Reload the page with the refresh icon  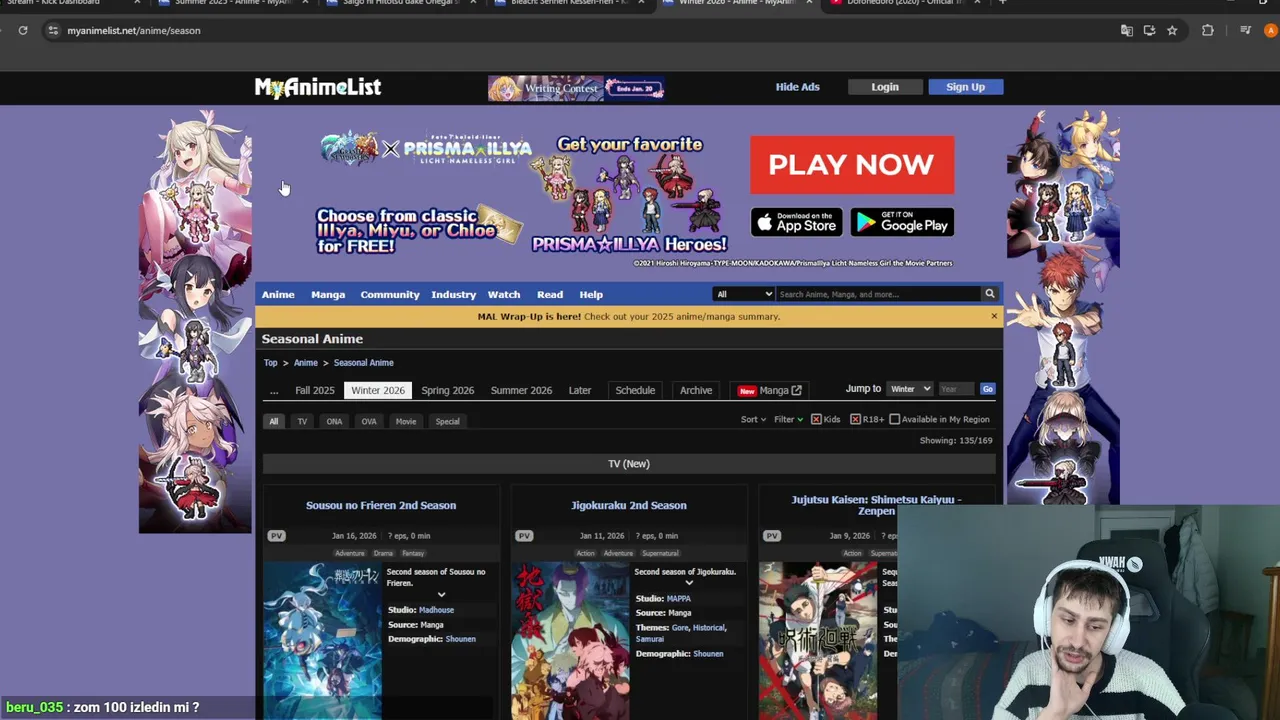click(23, 30)
